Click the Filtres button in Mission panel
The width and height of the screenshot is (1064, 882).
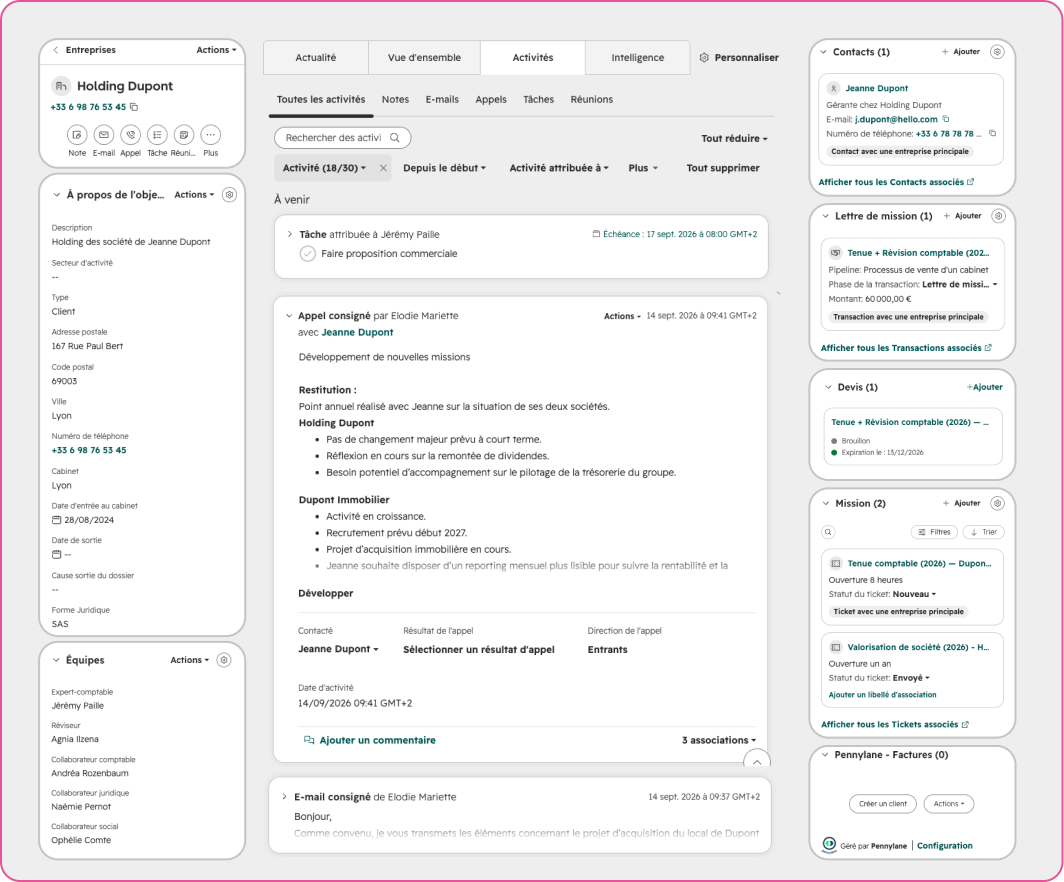934,532
